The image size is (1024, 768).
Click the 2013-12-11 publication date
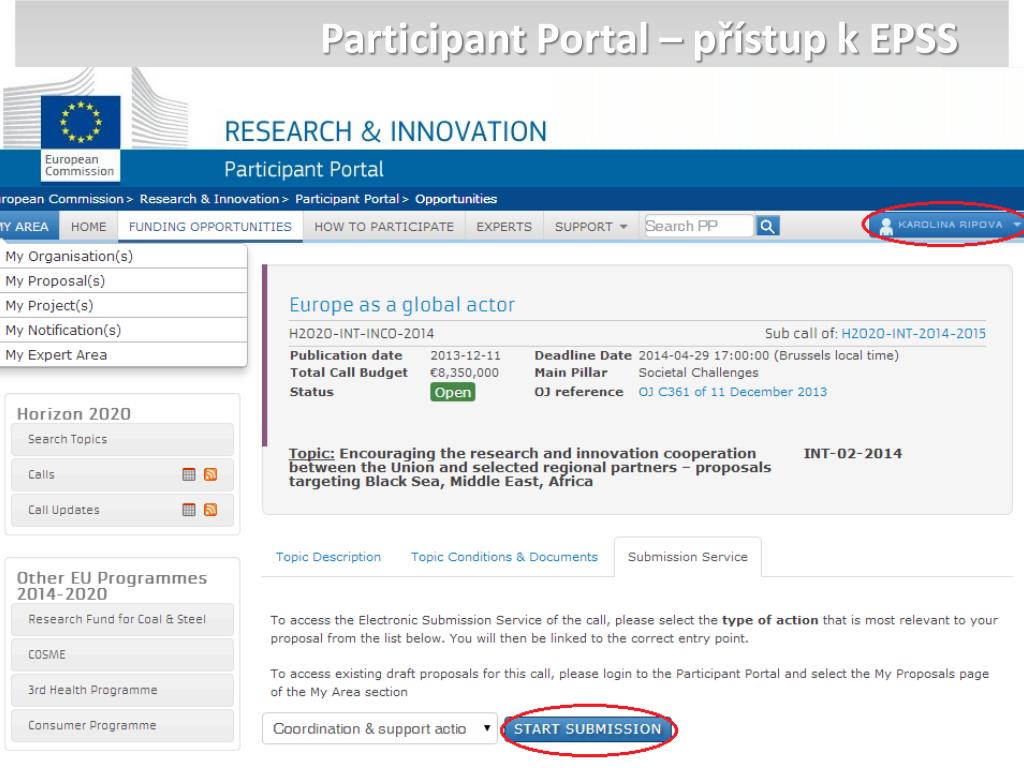[x=465, y=356]
